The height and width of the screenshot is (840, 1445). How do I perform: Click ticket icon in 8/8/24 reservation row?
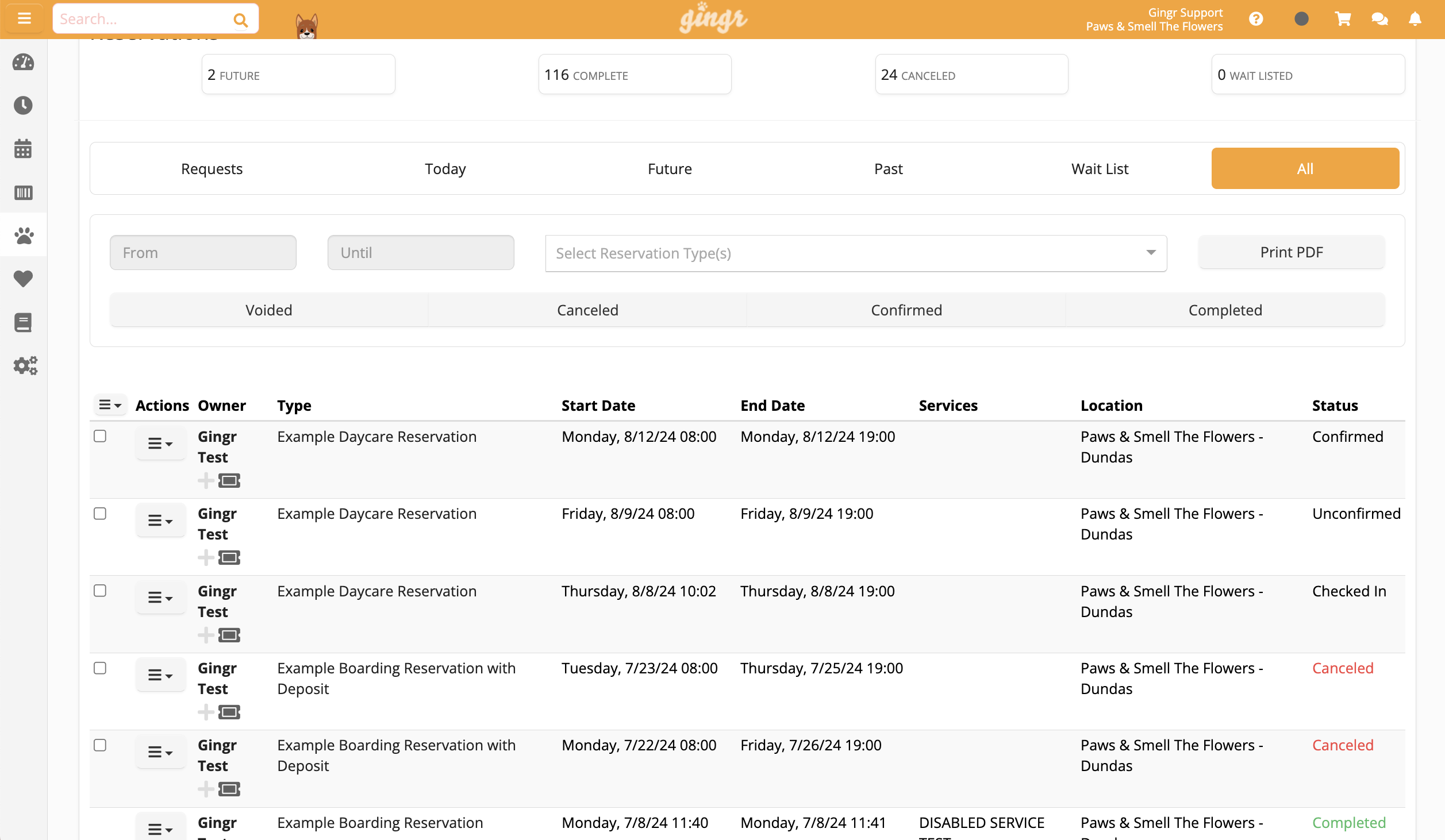(229, 635)
